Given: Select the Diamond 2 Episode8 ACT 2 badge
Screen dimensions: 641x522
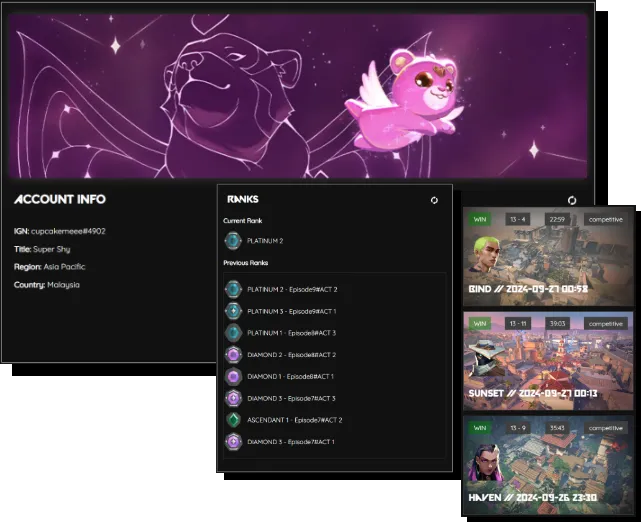Looking at the screenshot, I should pyautogui.click(x=233, y=355).
